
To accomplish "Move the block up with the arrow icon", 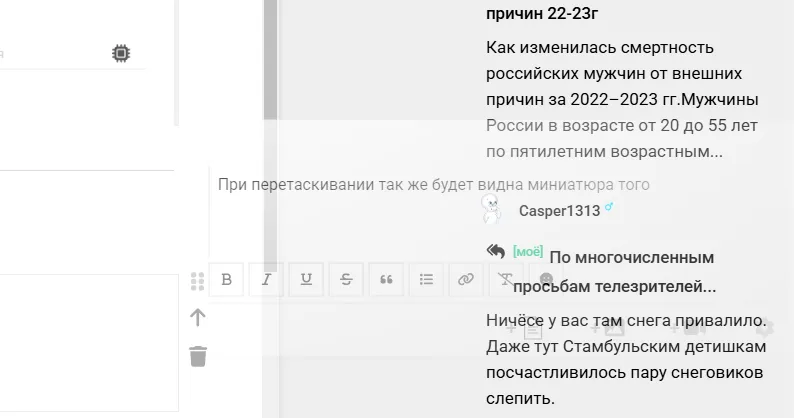I will (x=198, y=318).
